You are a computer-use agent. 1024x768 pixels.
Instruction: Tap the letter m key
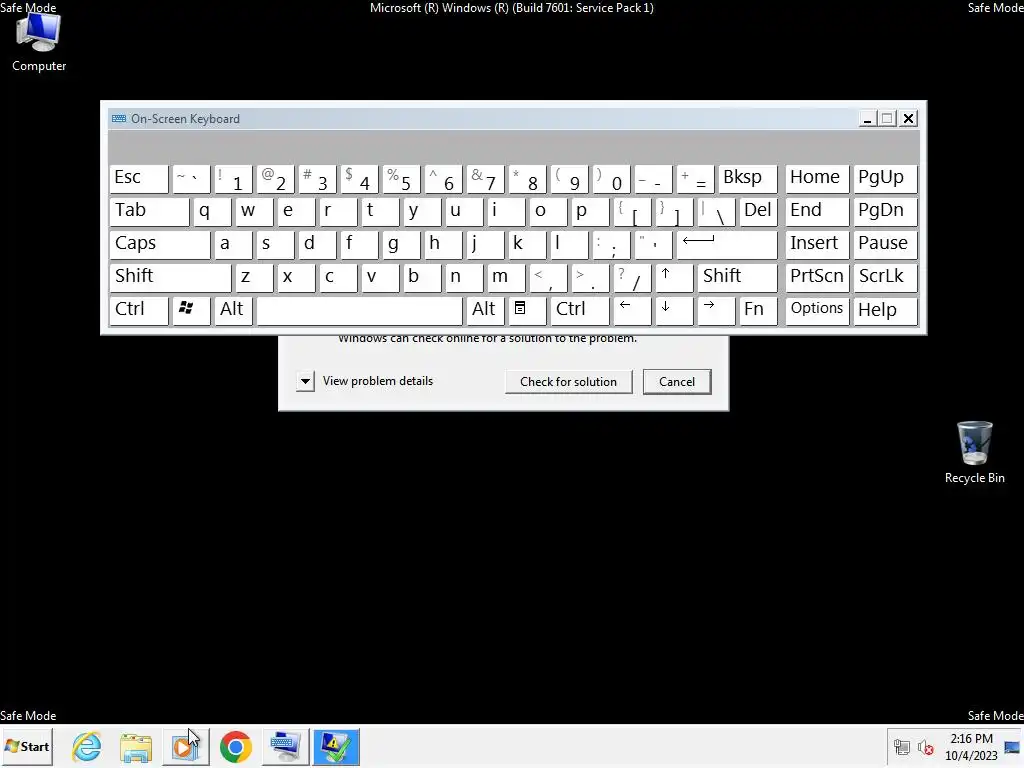click(505, 277)
